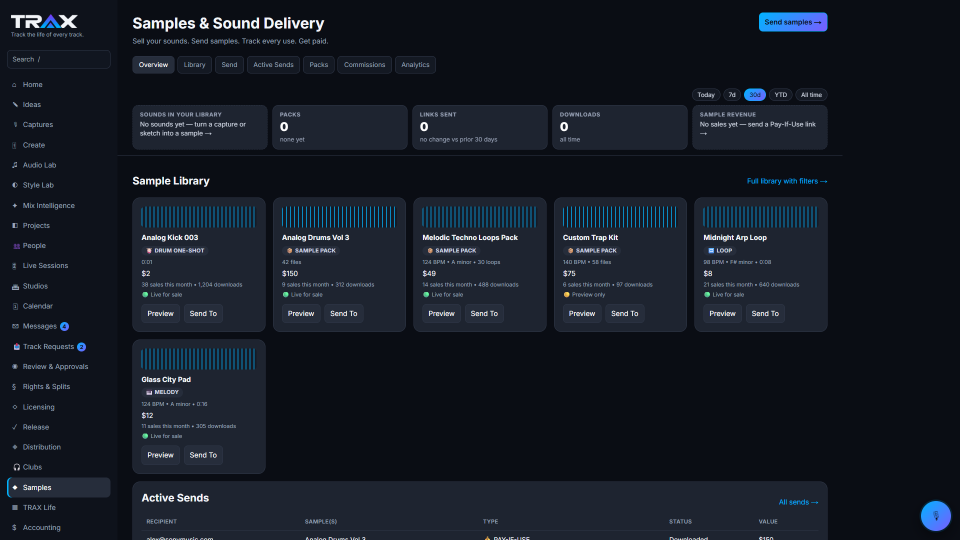
Task: Click the Sample Revenue card
Action: click(760, 127)
